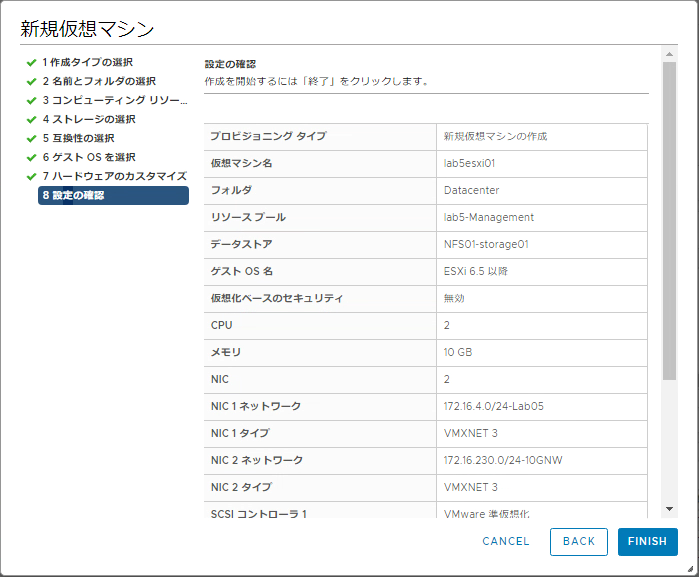This screenshot has height=577, width=699.
Task: Click checkmark icon beside step 1
Action: point(31,62)
